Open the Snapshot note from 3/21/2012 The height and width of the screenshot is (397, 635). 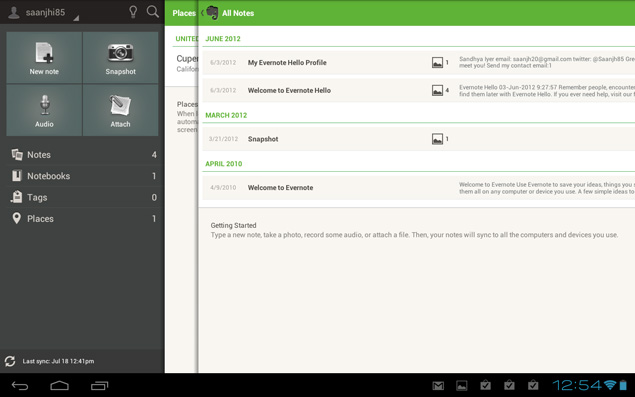[x=418, y=139]
